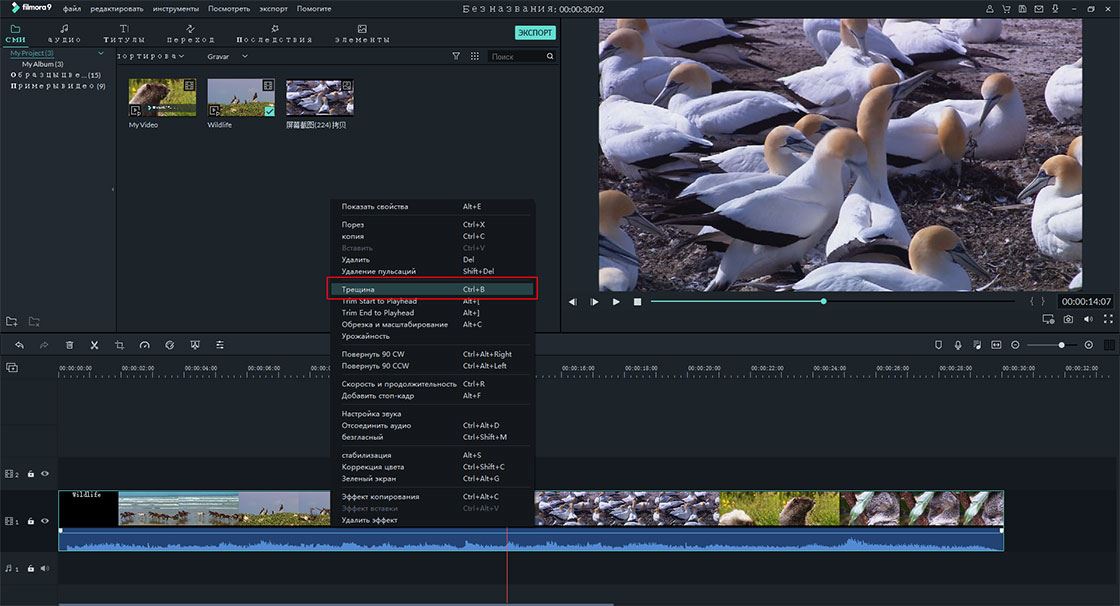Click the preview progress slider handle
This screenshot has width=1120, height=606.
[x=824, y=302]
